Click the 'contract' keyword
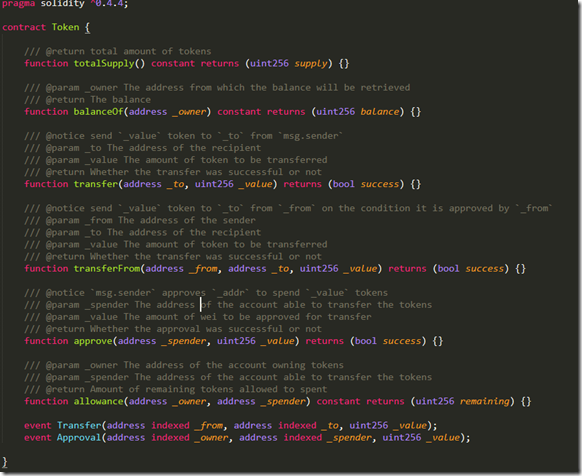 [24, 27]
